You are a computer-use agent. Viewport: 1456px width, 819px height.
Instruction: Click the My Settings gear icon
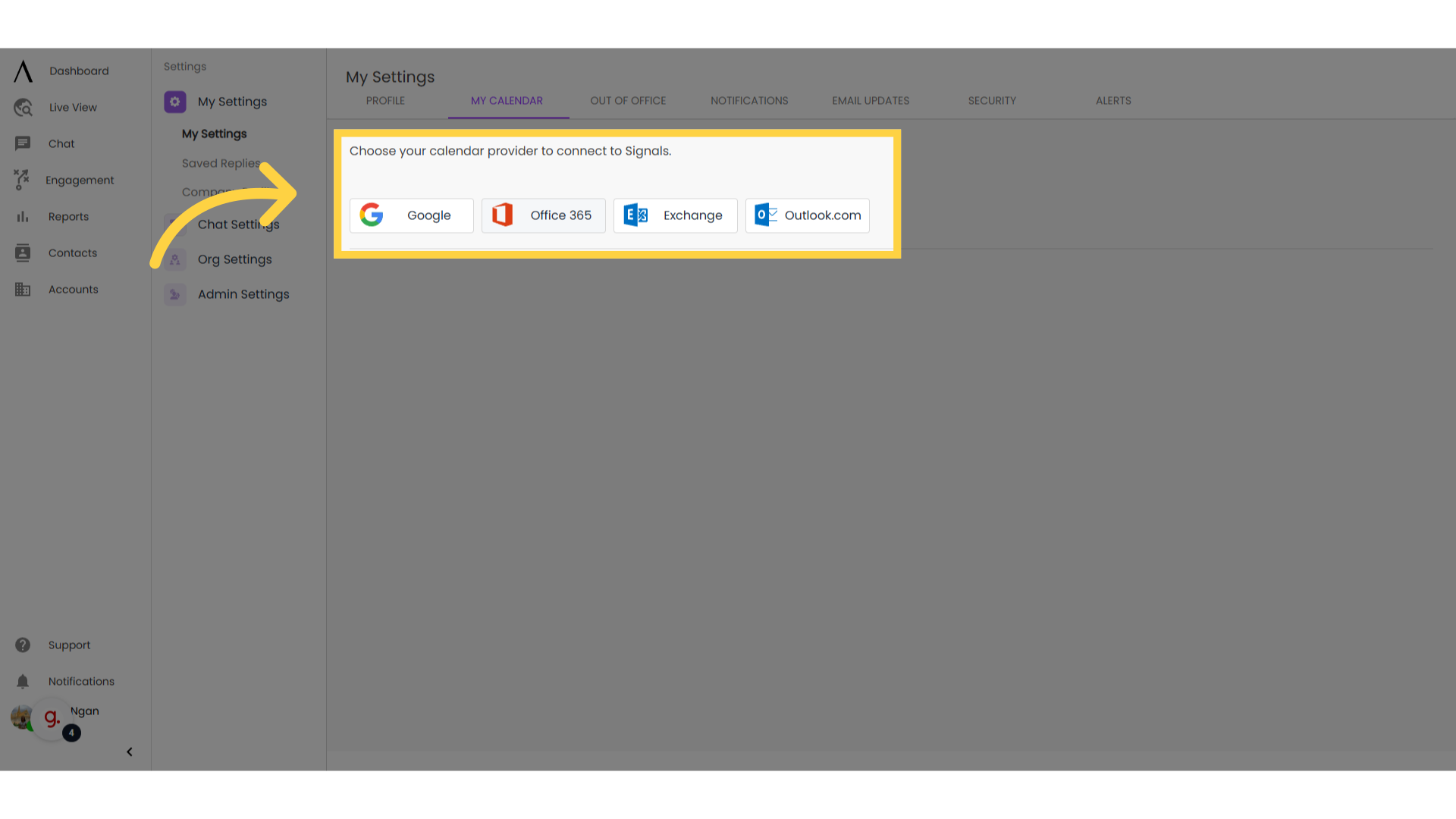[x=175, y=102]
